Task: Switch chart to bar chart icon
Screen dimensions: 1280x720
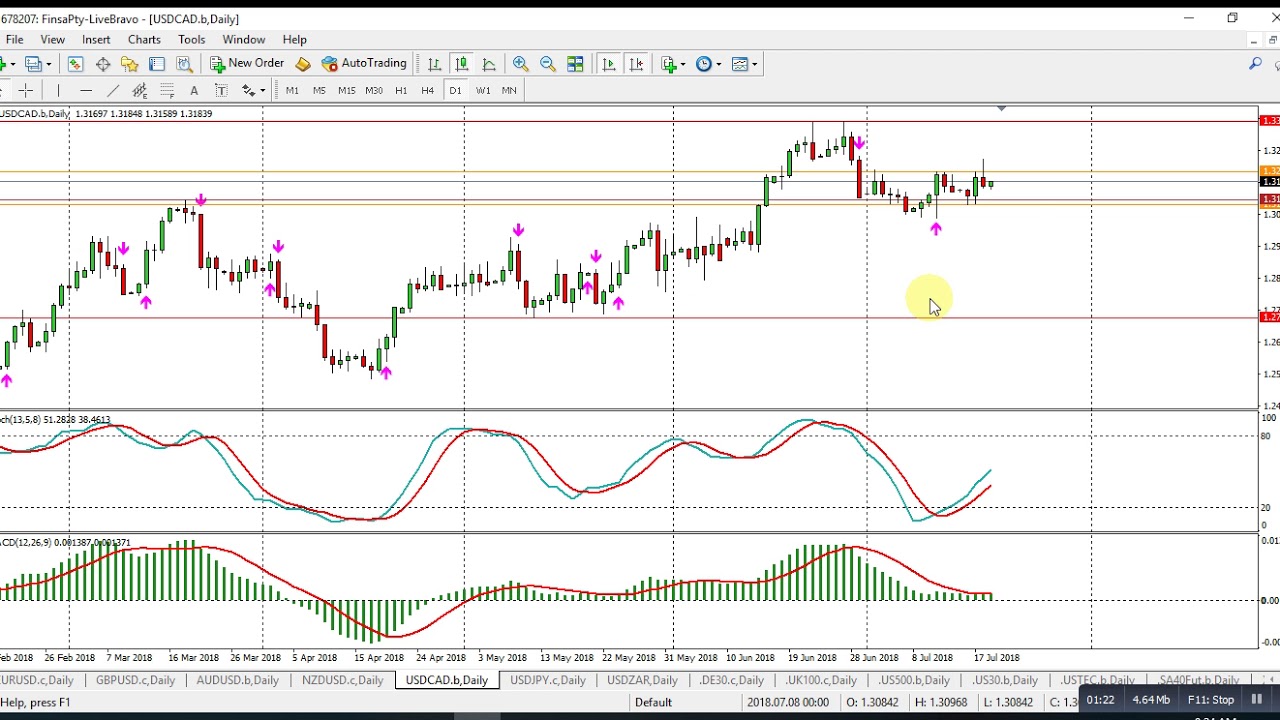Action: (x=434, y=64)
